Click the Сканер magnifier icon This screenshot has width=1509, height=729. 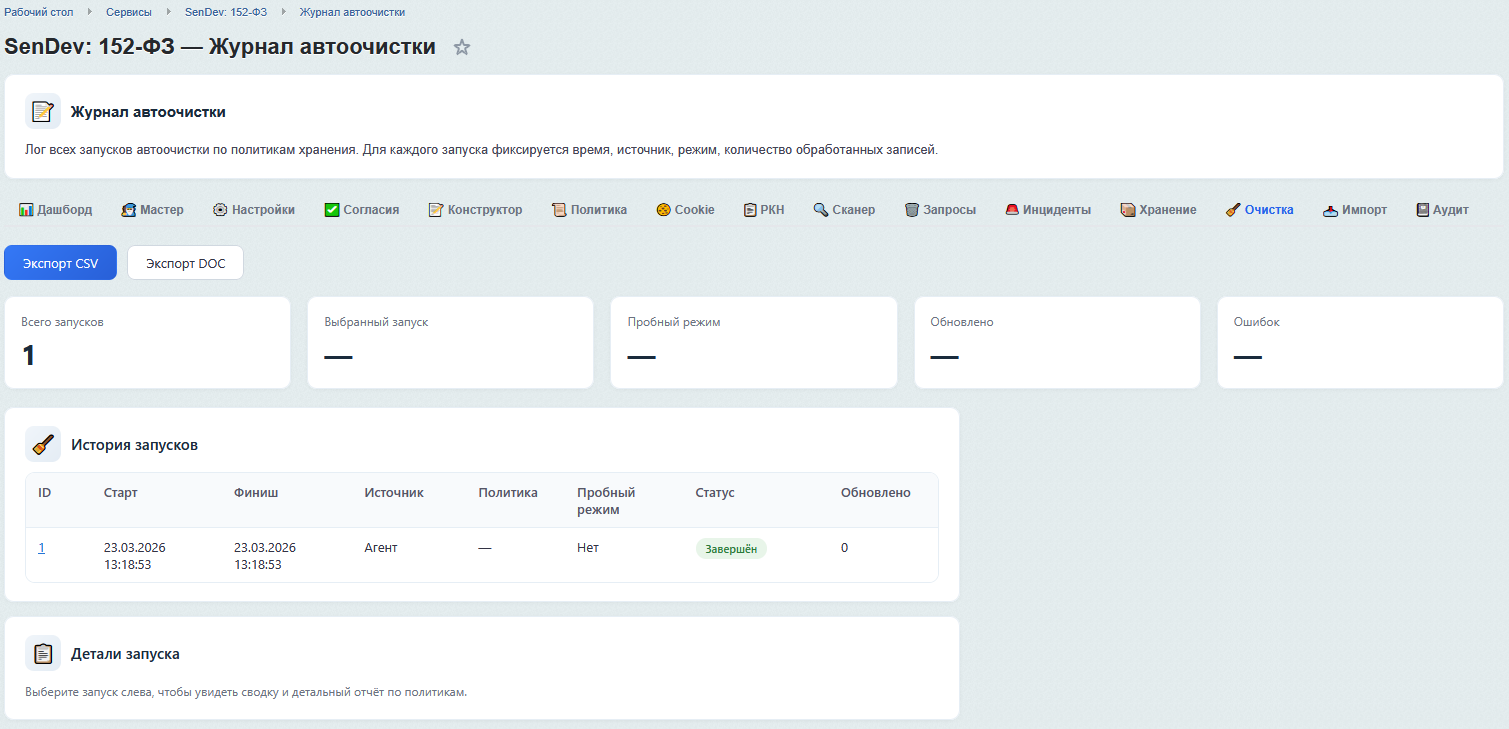tap(820, 210)
